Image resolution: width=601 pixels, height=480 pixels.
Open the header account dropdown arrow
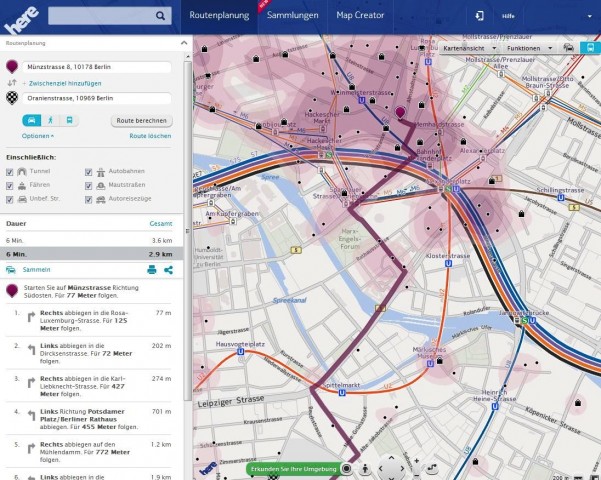click(590, 16)
